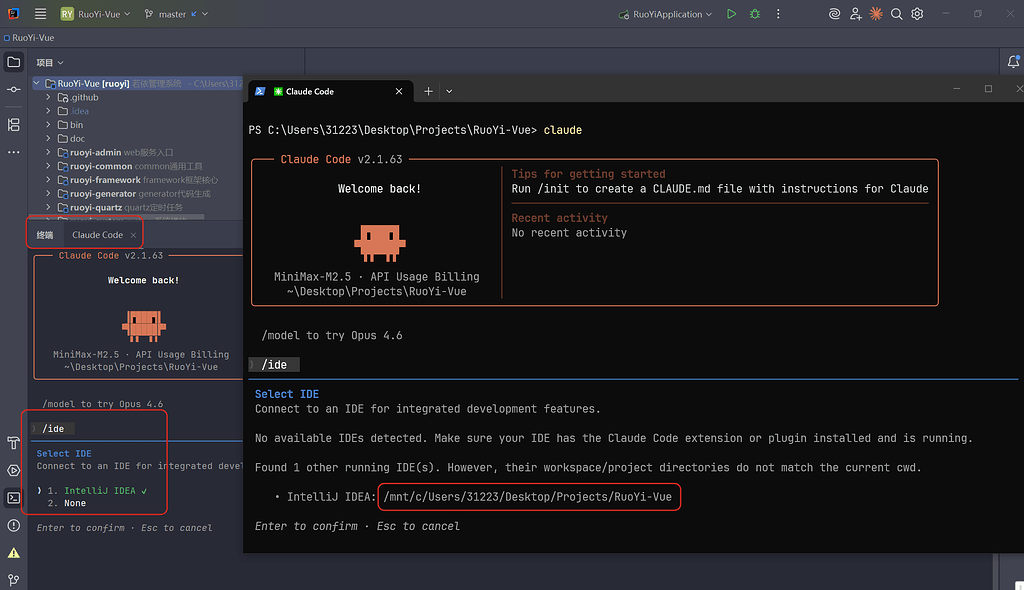Click the /ide input in IDE terminal
The width and height of the screenshot is (1024, 590).
[54, 429]
